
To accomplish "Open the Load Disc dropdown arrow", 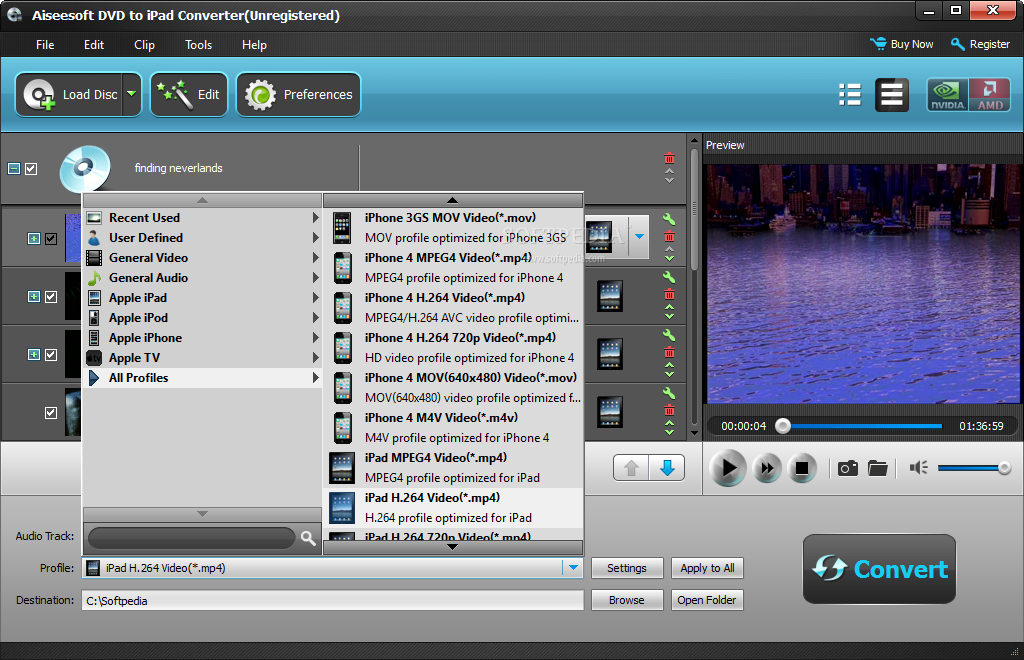I will [x=132, y=95].
